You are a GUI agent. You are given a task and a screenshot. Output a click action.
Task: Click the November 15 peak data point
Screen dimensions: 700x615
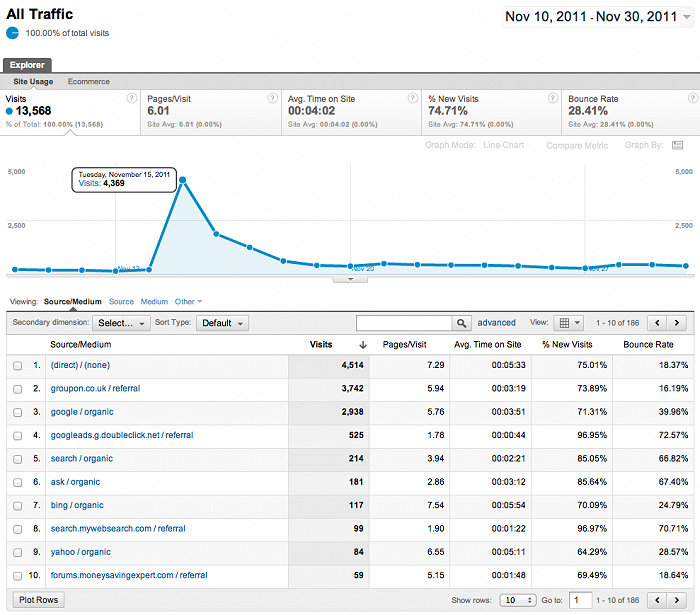(183, 180)
